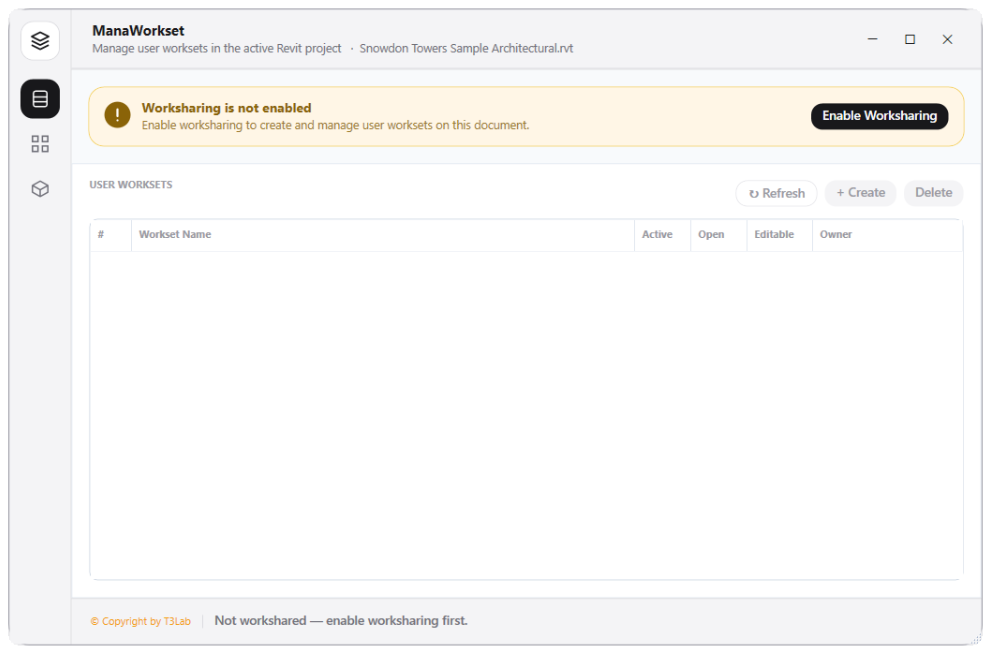Close the ManaWorkset window
991x654 pixels.
[947, 39]
